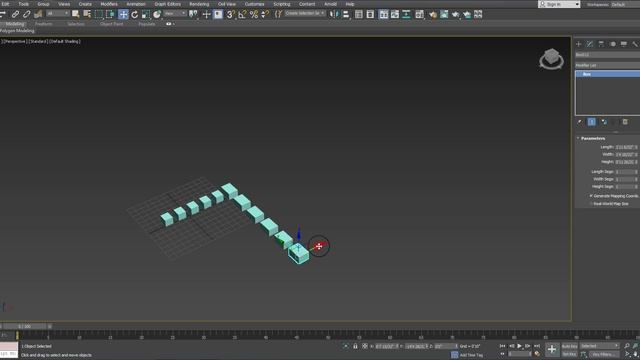Click Edit Named Selection Sets icon
The height and width of the screenshot is (360, 640).
pyautogui.click(x=278, y=14)
